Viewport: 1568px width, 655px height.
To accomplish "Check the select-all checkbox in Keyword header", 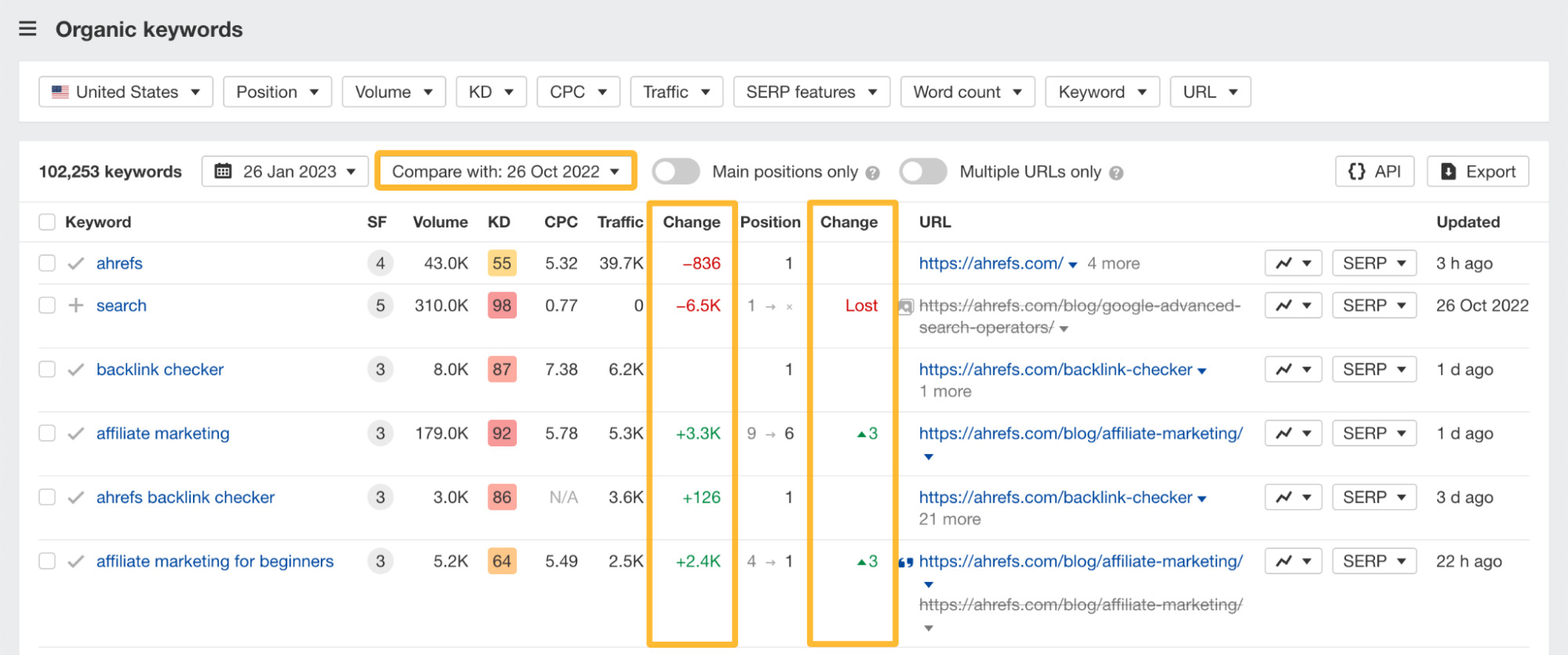I will (x=47, y=223).
